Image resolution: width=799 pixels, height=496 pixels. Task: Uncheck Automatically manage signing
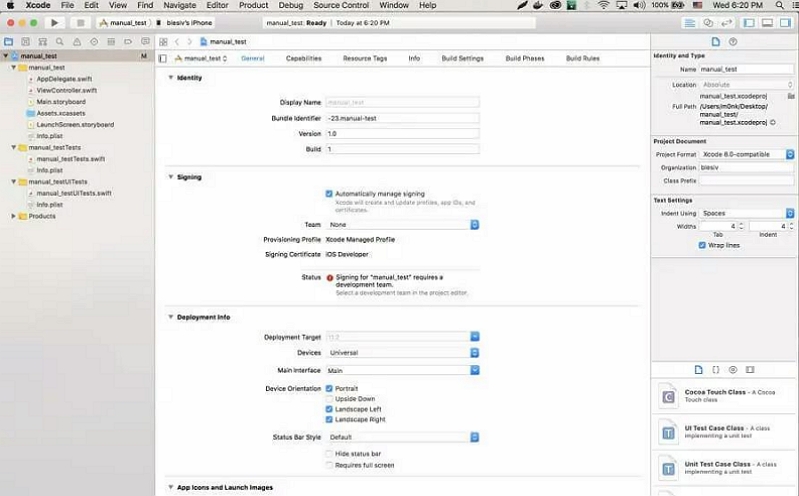click(x=329, y=194)
